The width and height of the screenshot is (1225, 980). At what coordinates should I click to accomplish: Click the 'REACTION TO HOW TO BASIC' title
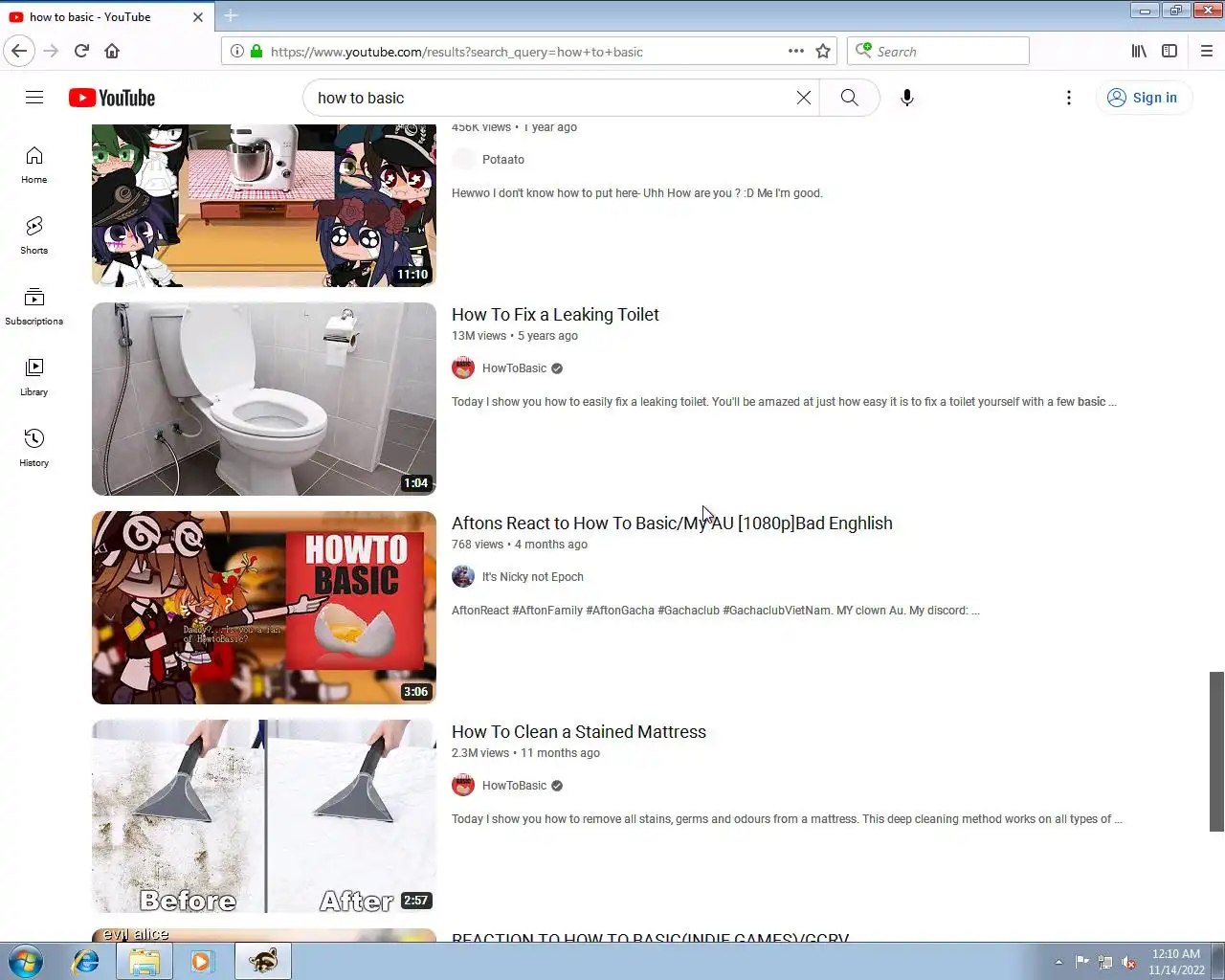(650, 937)
